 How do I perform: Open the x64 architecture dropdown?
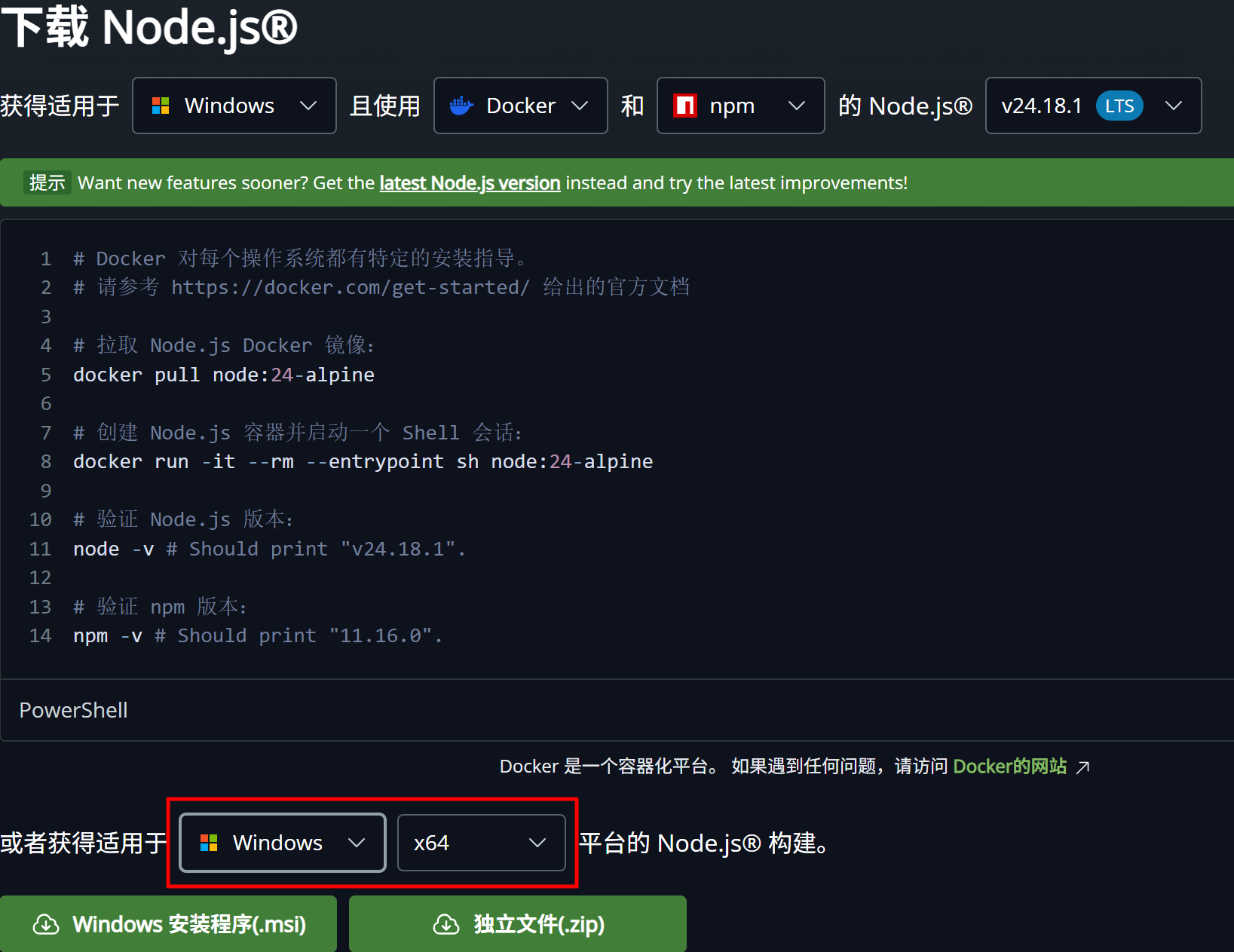482,843
